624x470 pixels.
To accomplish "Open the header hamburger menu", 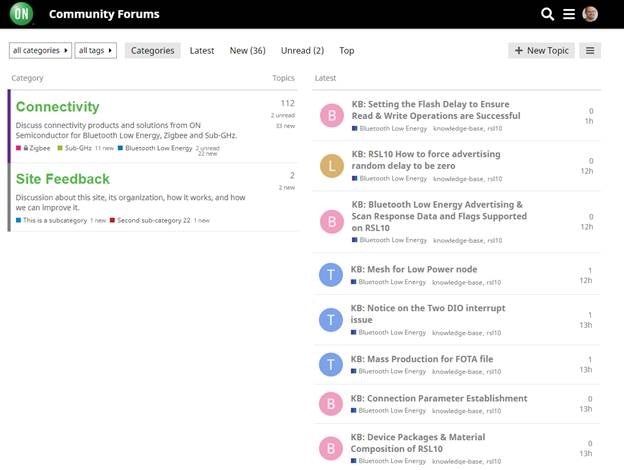I will pyautogui.click(x=569, y=14).
